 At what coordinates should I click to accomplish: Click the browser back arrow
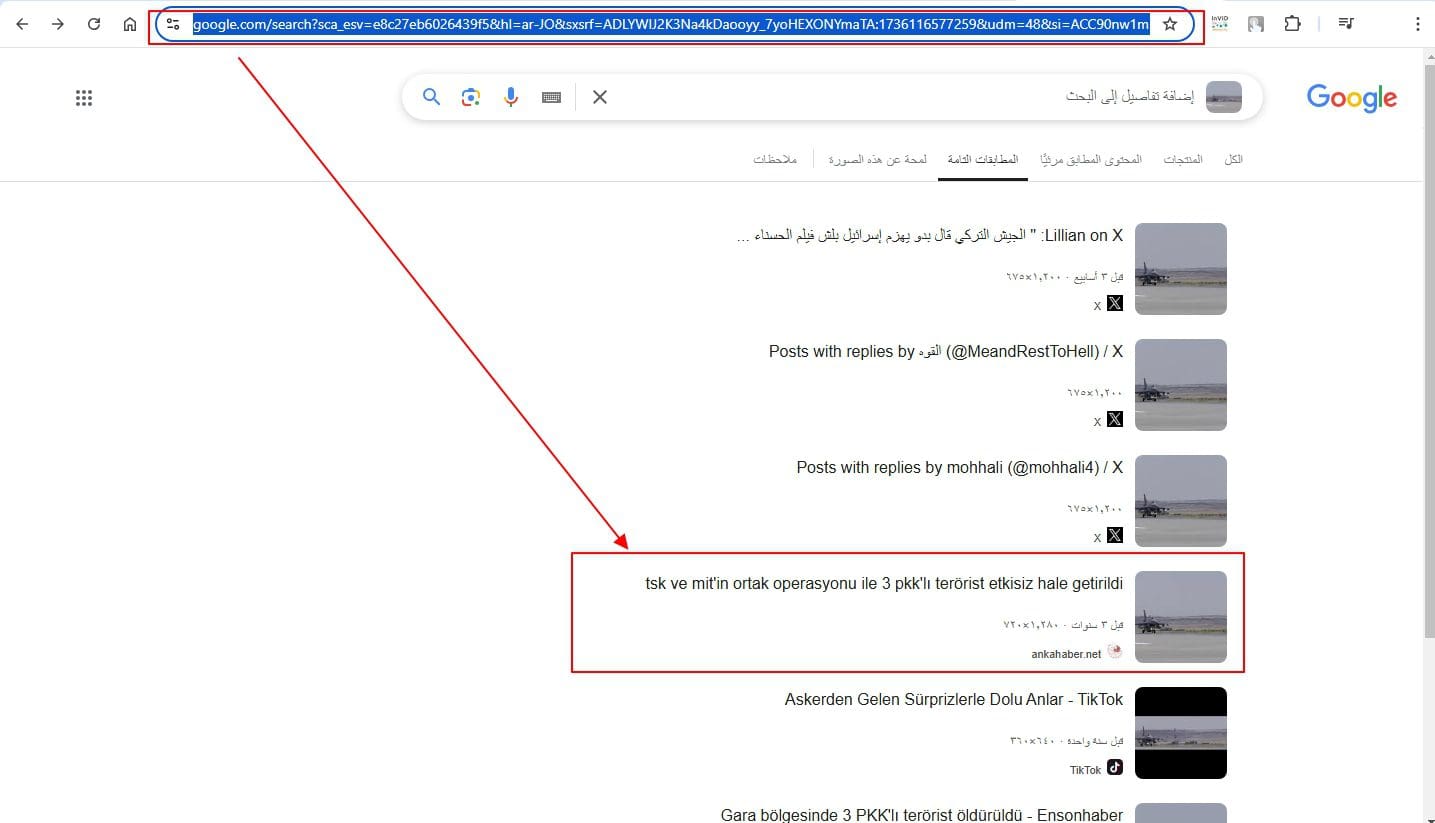point(22,24)
